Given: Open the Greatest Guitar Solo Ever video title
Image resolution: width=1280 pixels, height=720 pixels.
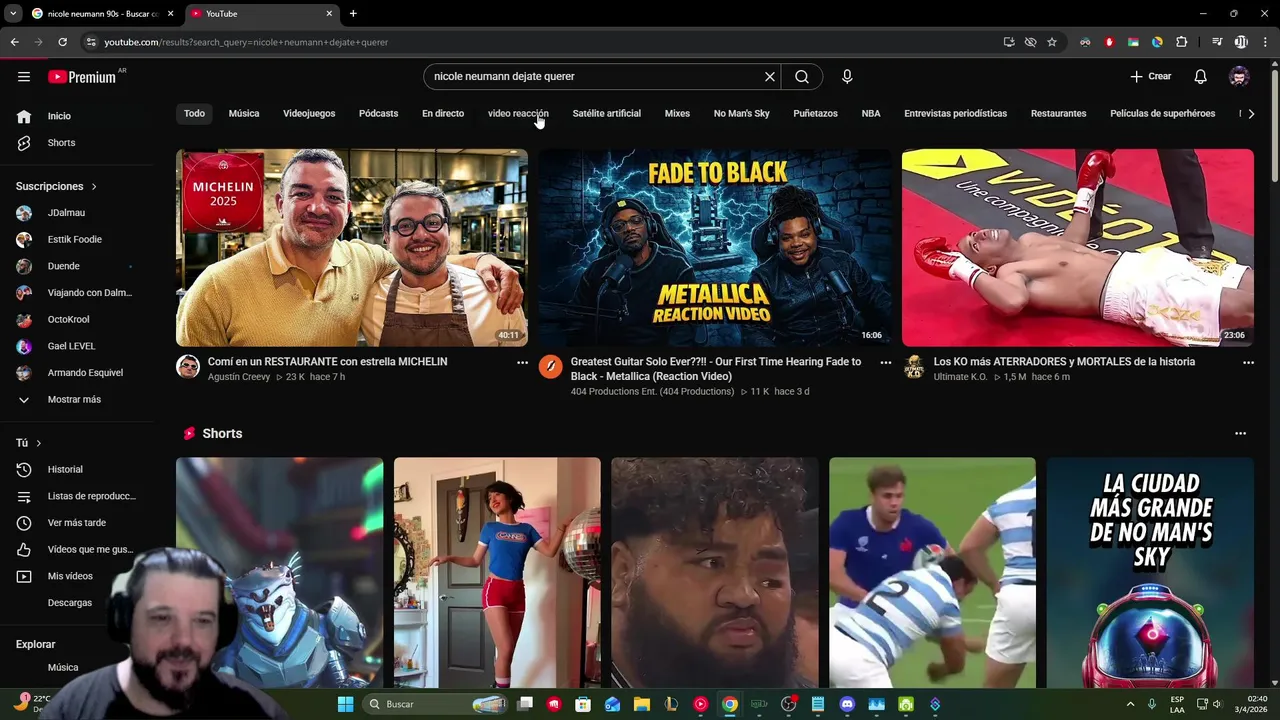Looking at the screenshot, I should click(716, 369).
